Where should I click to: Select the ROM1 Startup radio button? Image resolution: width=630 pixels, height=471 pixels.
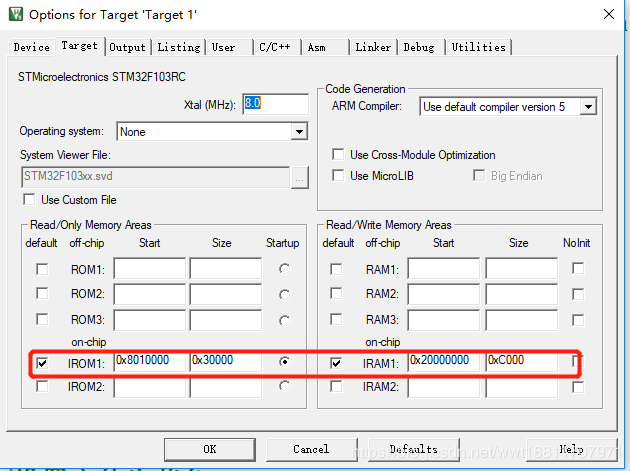[x=284, y=268]
